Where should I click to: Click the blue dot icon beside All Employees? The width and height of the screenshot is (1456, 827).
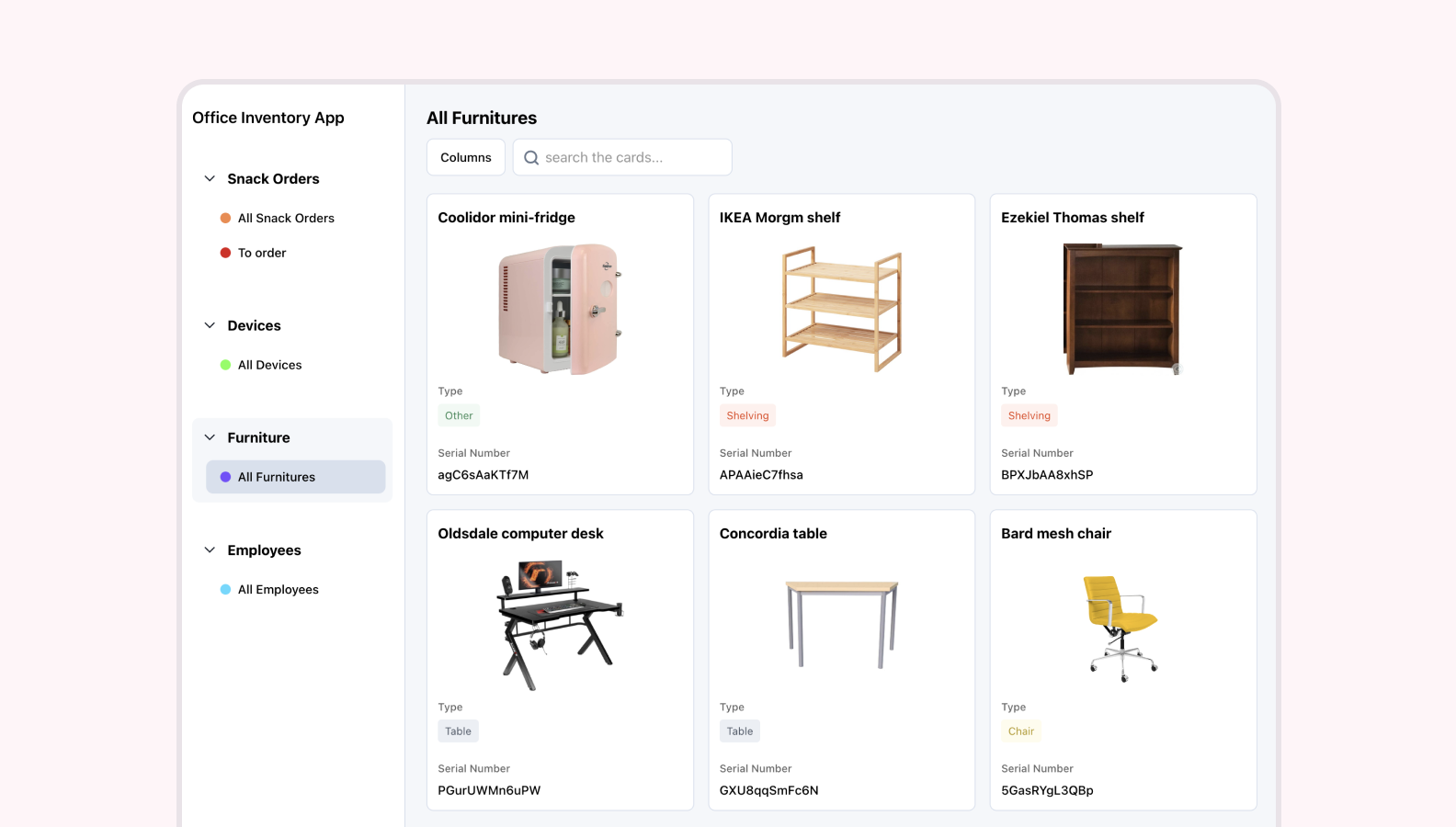coord(225,589)
